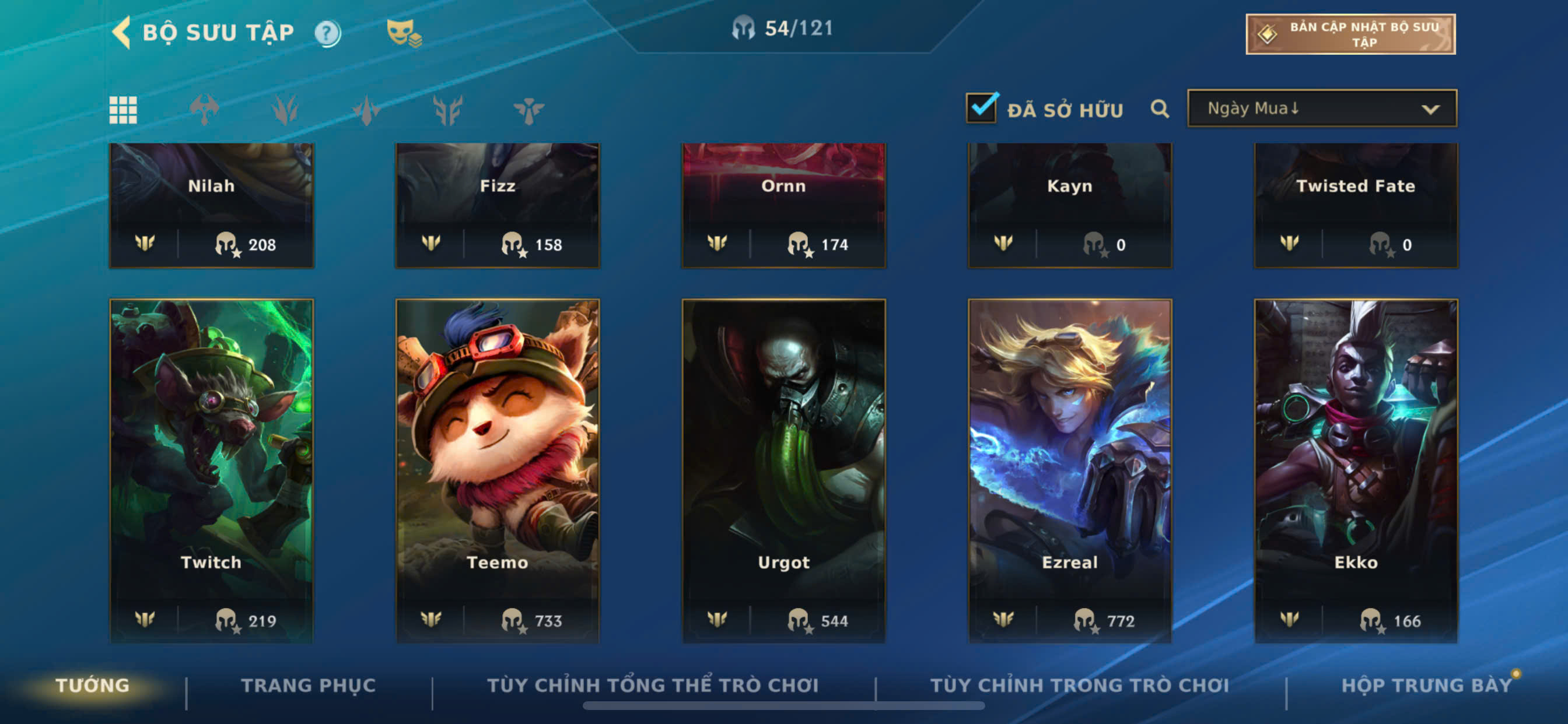This screenshot has width=1568, height=724.
Task: Open champion search with magnifier icon
Action: tap(1160, 109)
